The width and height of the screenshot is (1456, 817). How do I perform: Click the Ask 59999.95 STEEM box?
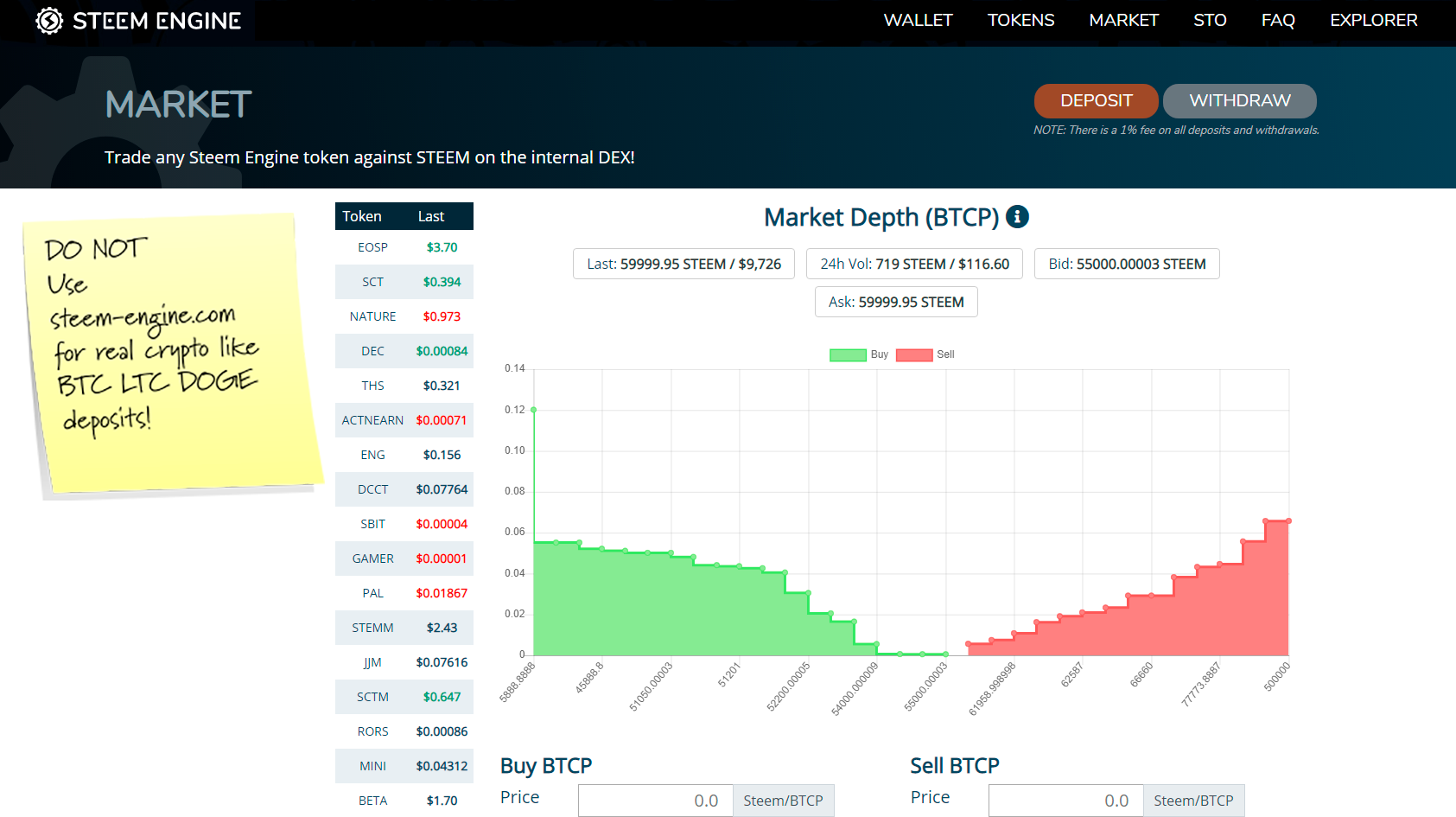tap(896, 302)
